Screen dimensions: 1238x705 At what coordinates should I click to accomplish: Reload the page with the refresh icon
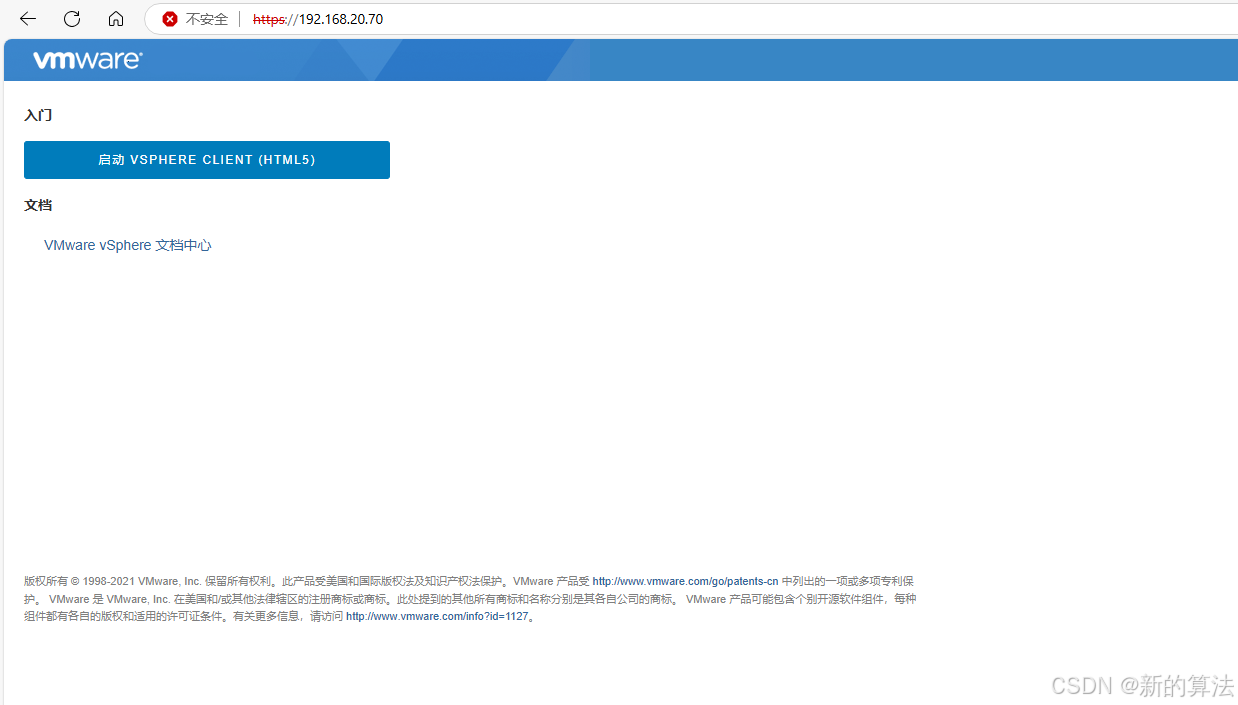pyautogui.click(x=72, y=19)
